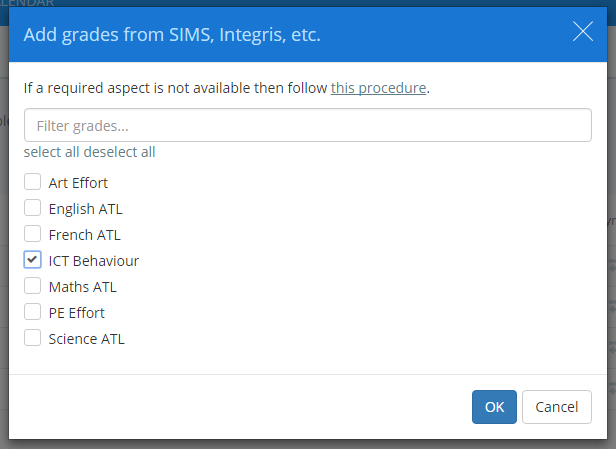This screenshot has height=449, width=616.
Task: Tick the Science ATL checkbox
Action: tap(32, 338)
